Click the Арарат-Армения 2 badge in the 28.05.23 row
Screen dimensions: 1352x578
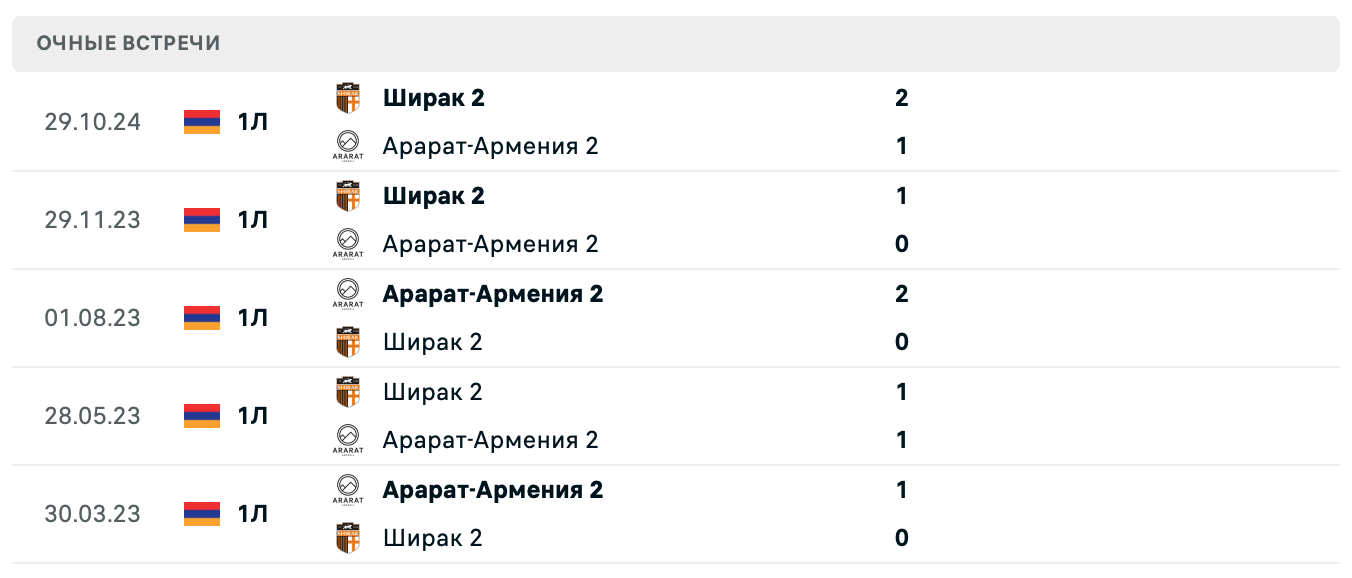pyautogui.click(x=349, y=439)
